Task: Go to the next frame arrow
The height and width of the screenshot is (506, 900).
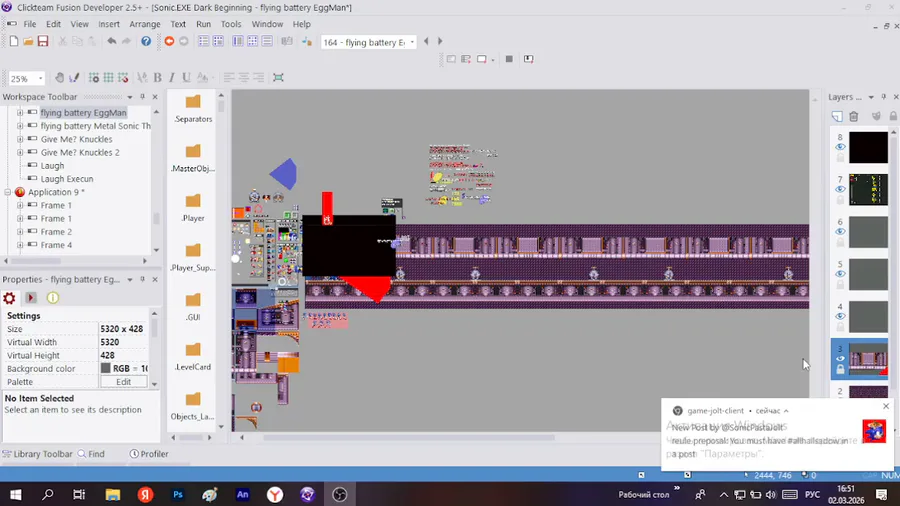Action: click(x=440, y=41)
